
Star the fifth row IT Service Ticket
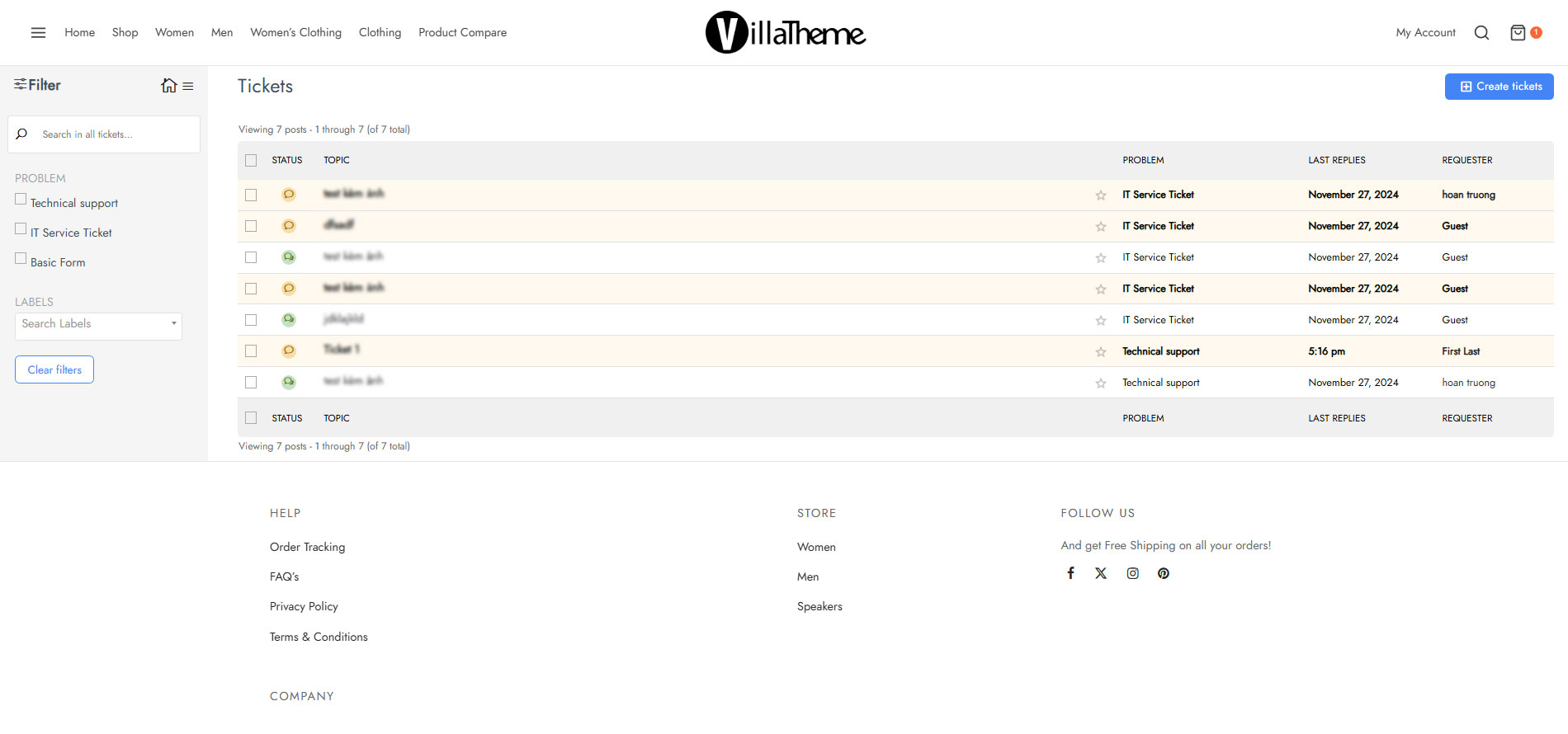pyautogui.click(x=1100, y=321)
